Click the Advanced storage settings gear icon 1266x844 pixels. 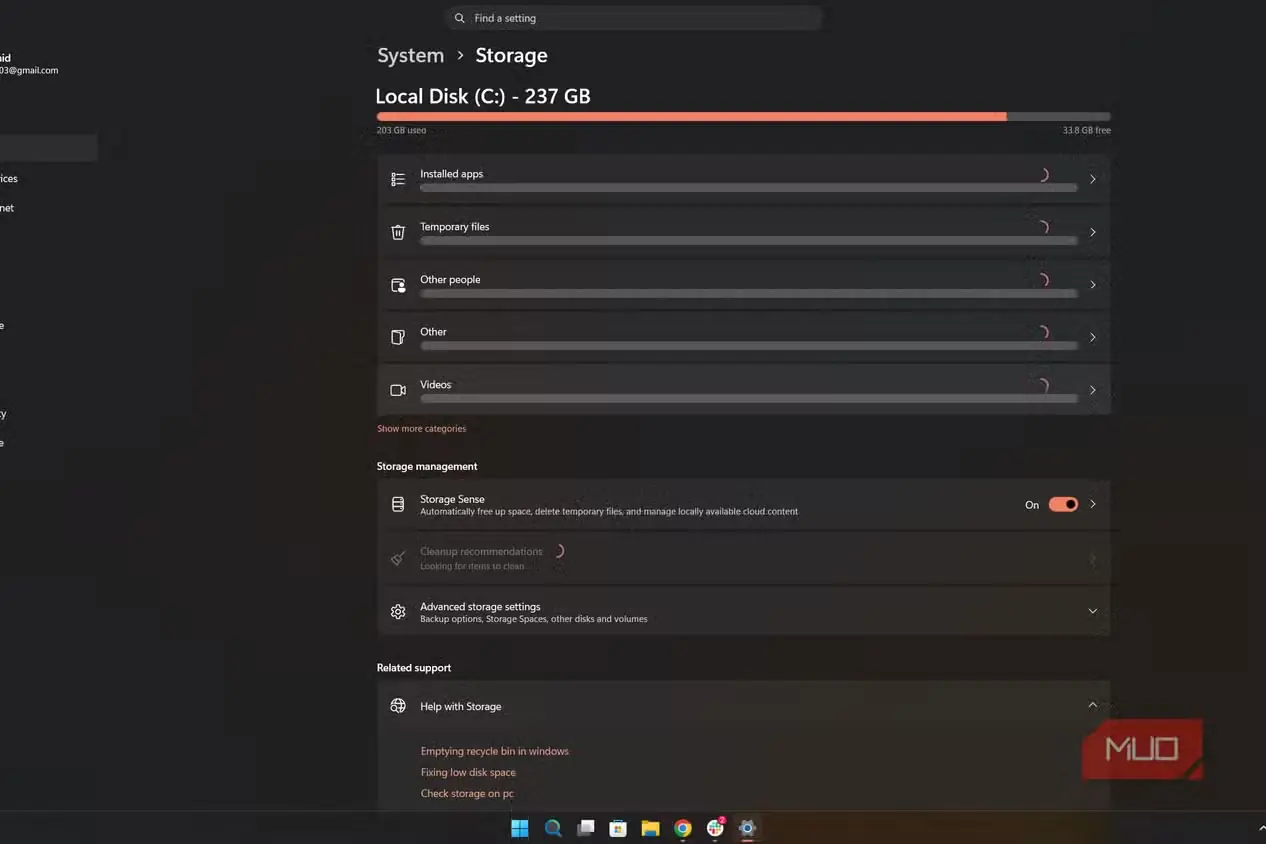[398, 612]
